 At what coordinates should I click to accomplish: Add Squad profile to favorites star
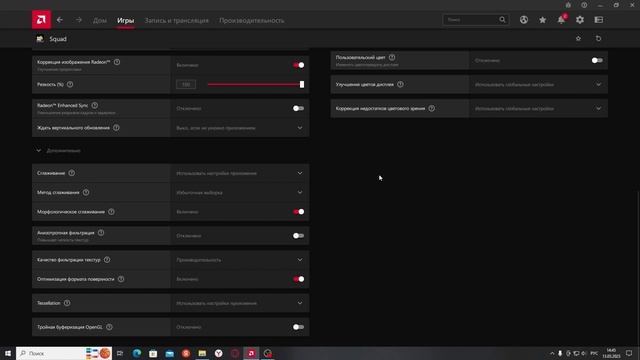click(578, 38)
